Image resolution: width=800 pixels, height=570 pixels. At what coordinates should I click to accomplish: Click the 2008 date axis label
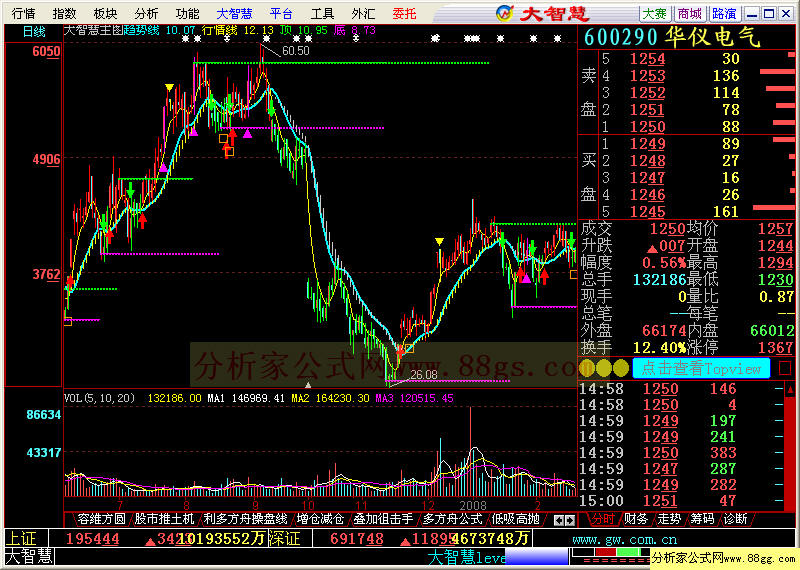pyautogui.click(x=472, y=506)
